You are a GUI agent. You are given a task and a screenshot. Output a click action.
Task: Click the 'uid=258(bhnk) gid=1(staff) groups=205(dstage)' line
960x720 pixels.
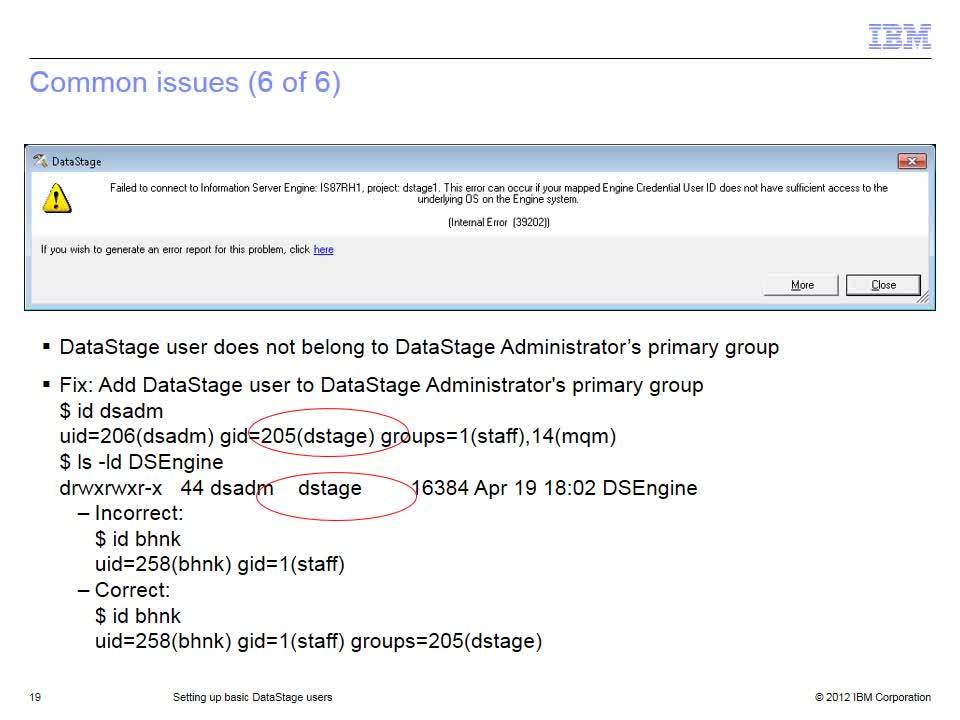318,641
